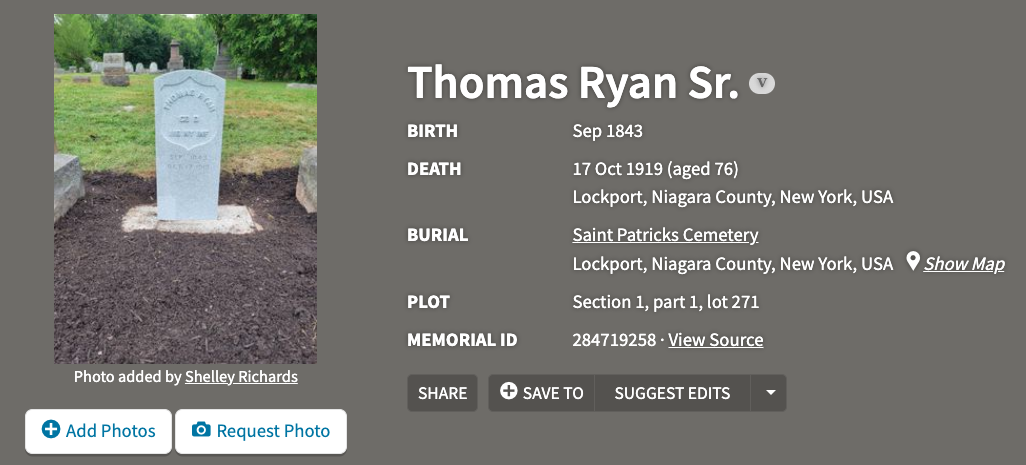1026x465 pixels.
Task: Click the Add Photos button text
Action: pos(110,431)
